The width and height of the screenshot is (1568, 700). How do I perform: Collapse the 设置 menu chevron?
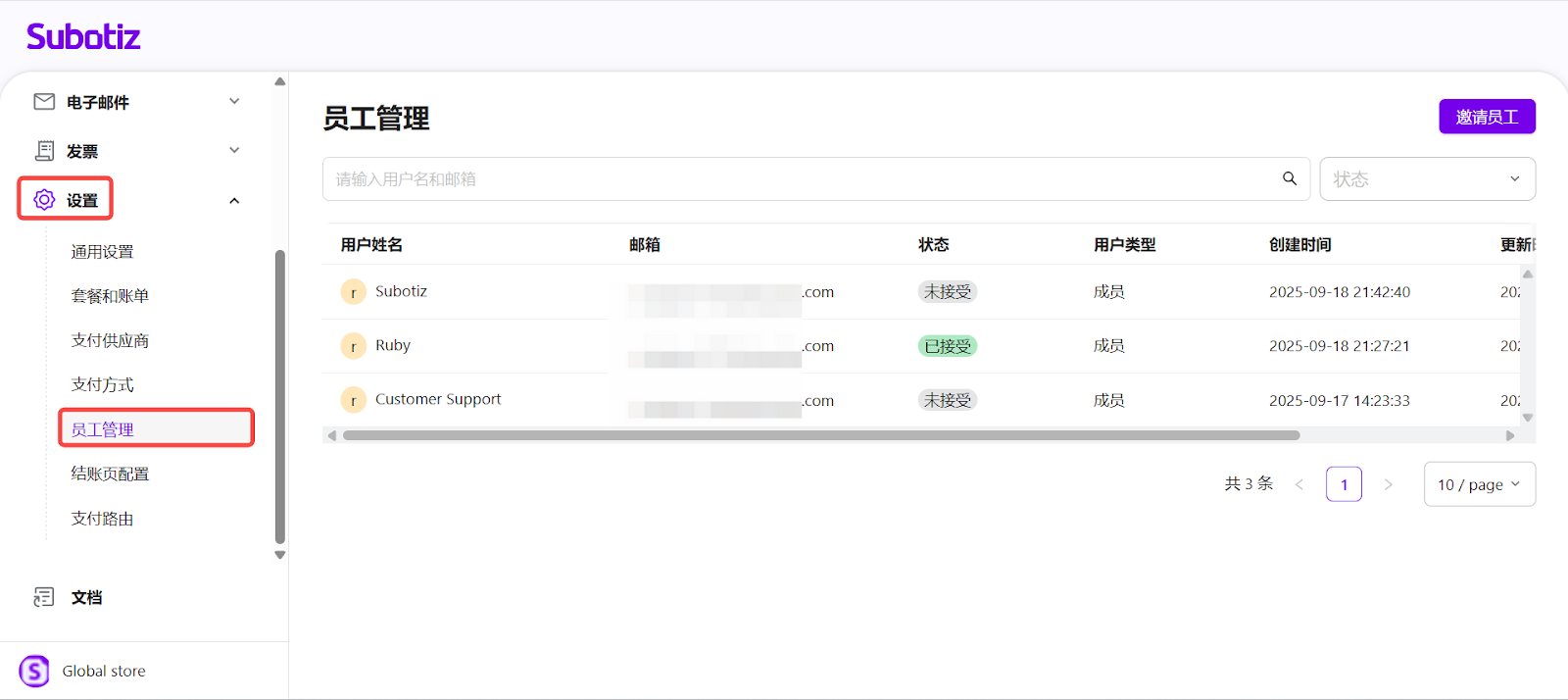234,201
